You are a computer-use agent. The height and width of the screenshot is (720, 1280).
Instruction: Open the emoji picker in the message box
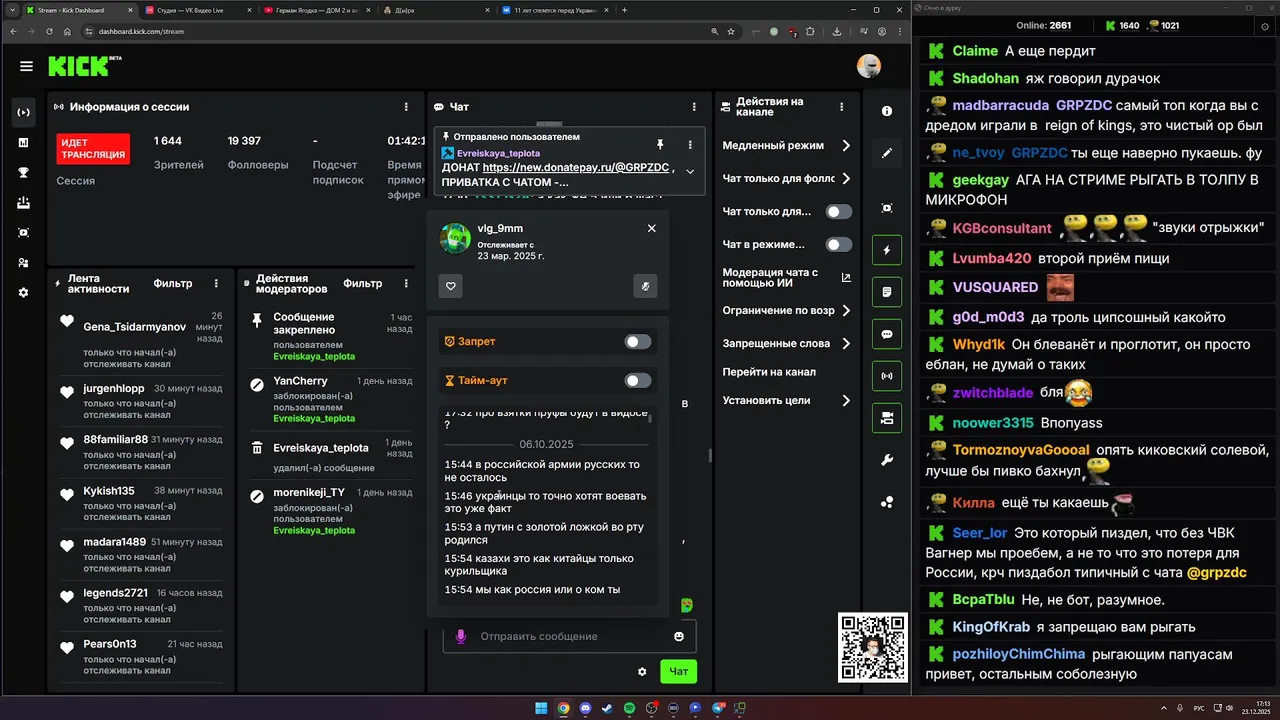coord(679,636)
